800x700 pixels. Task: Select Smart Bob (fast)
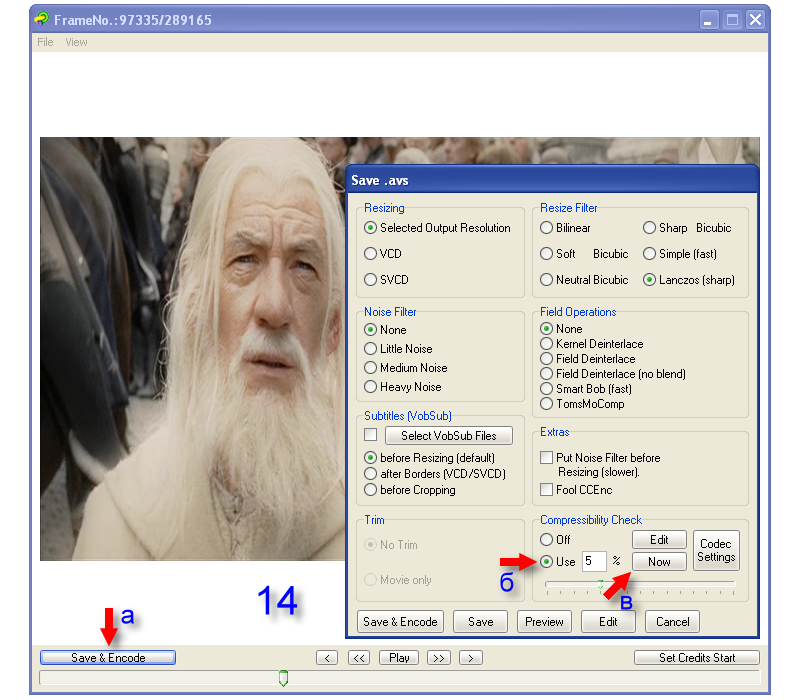tap(586, 389)
